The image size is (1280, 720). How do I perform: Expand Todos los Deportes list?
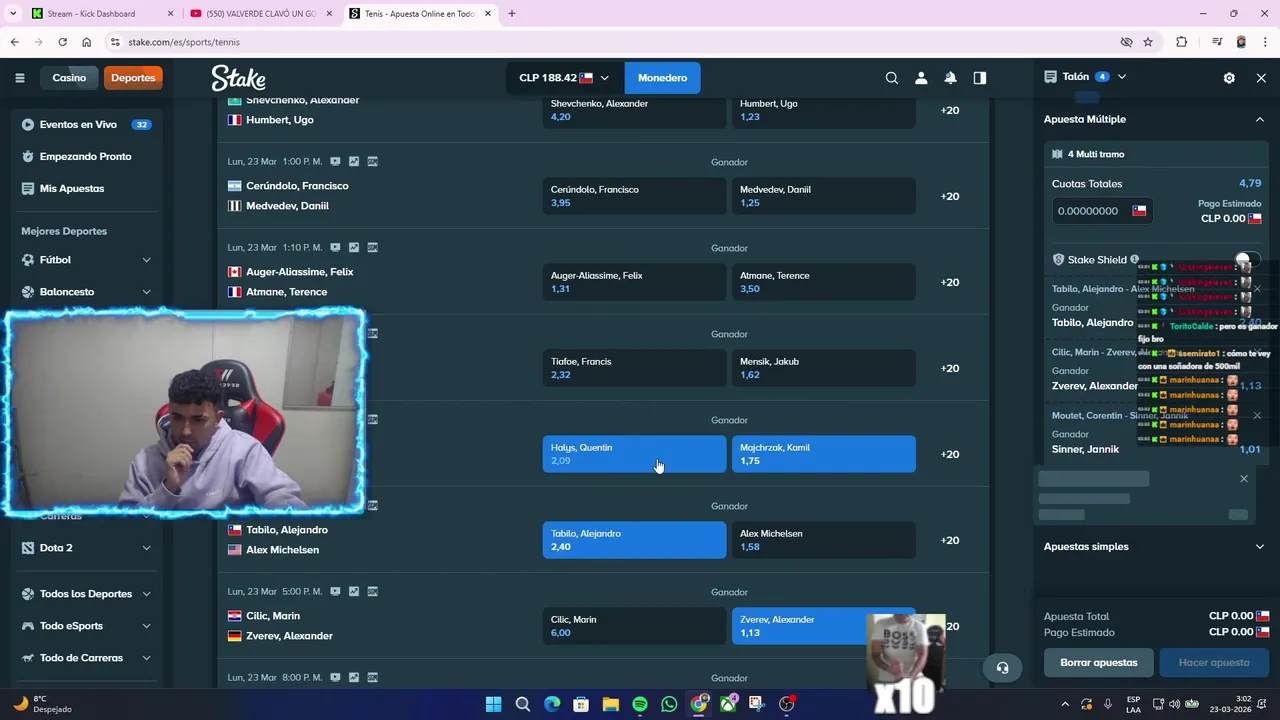146,594
